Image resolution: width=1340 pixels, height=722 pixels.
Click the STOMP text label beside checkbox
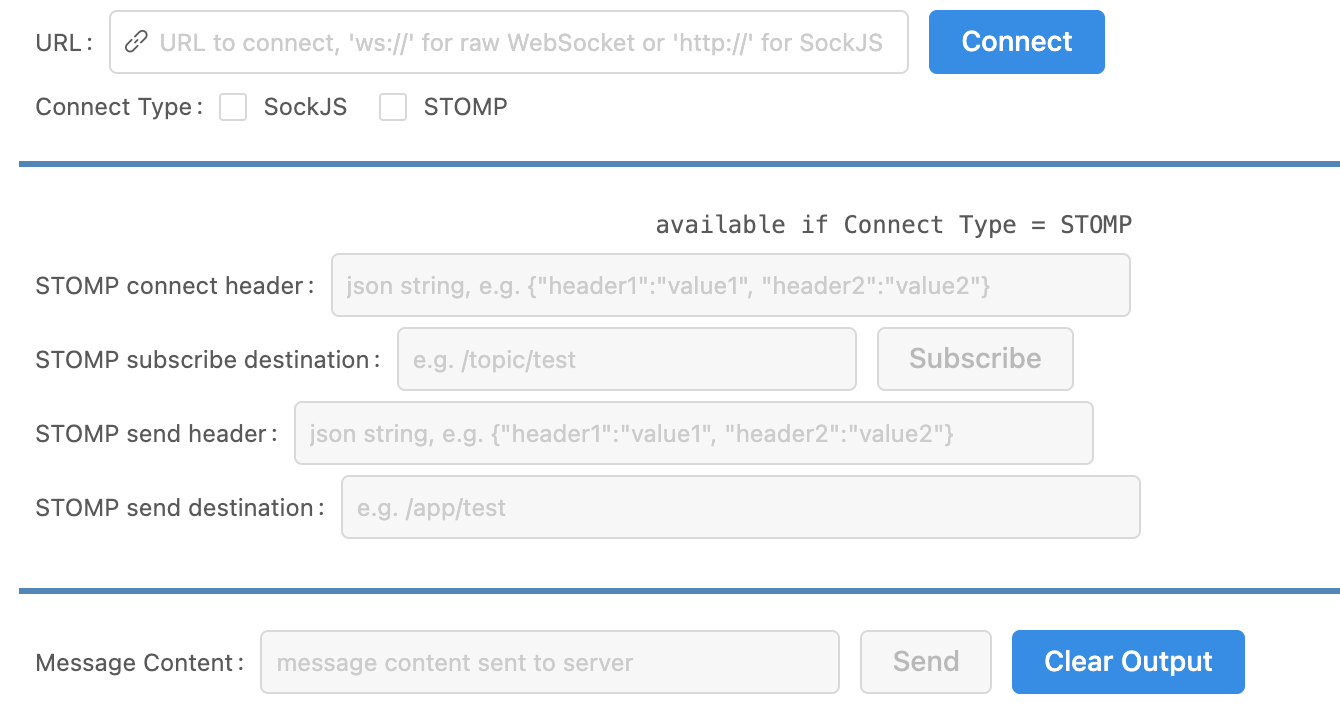tap(465, 107)
